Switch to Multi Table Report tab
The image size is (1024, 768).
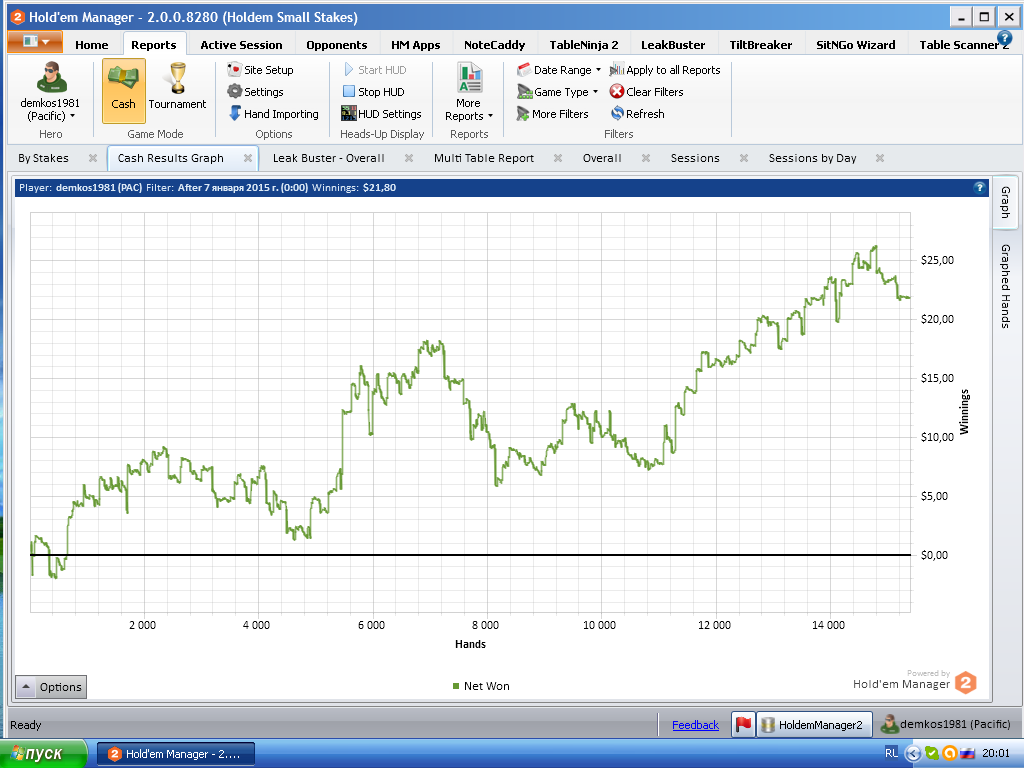484,158
